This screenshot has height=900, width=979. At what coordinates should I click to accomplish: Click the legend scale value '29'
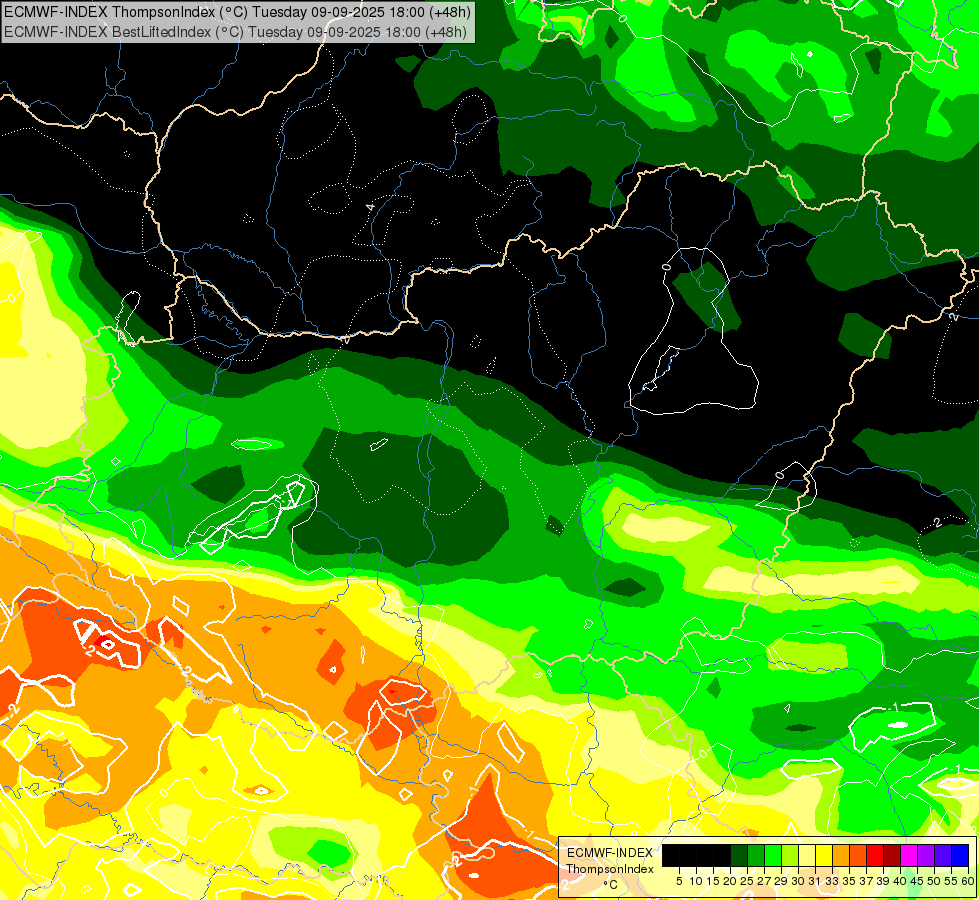click(x=781, y=881)
